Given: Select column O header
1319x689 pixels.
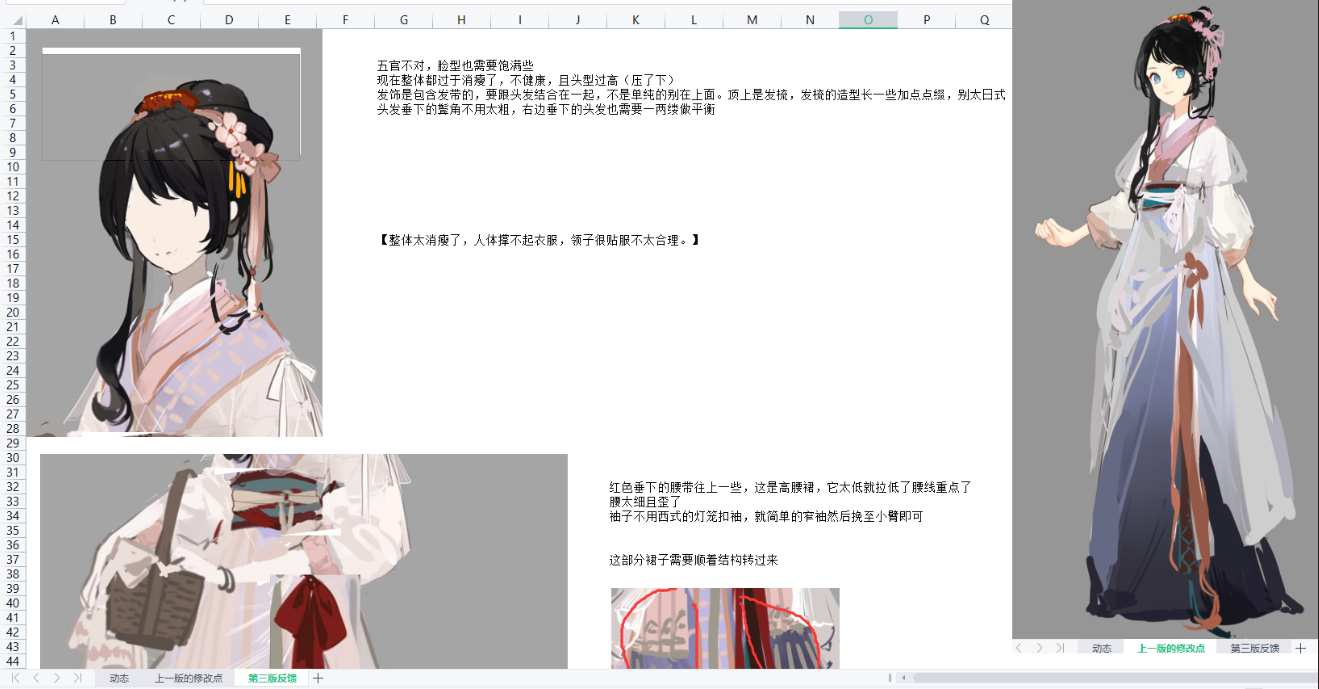Looking at the screenshot, I should coord(868,19).
